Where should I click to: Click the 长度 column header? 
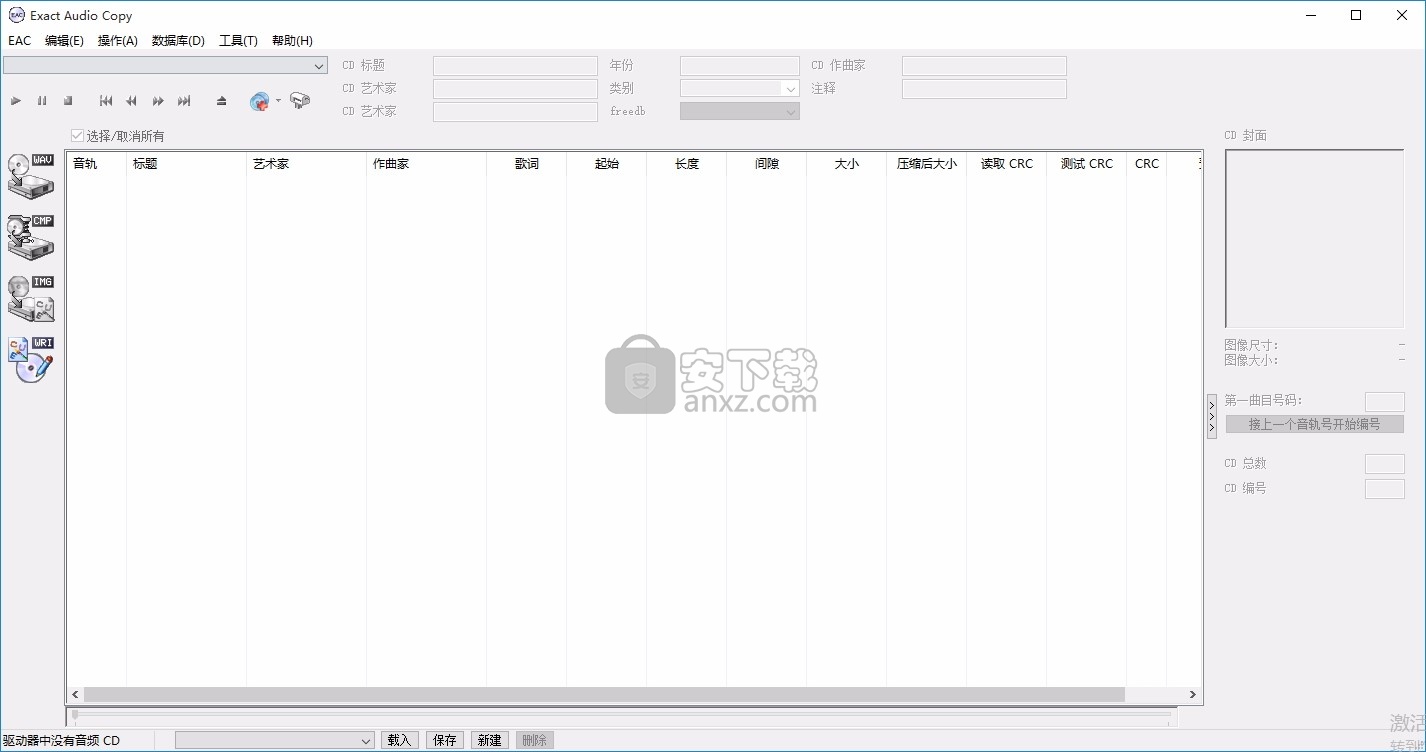[x=687, y=164]
